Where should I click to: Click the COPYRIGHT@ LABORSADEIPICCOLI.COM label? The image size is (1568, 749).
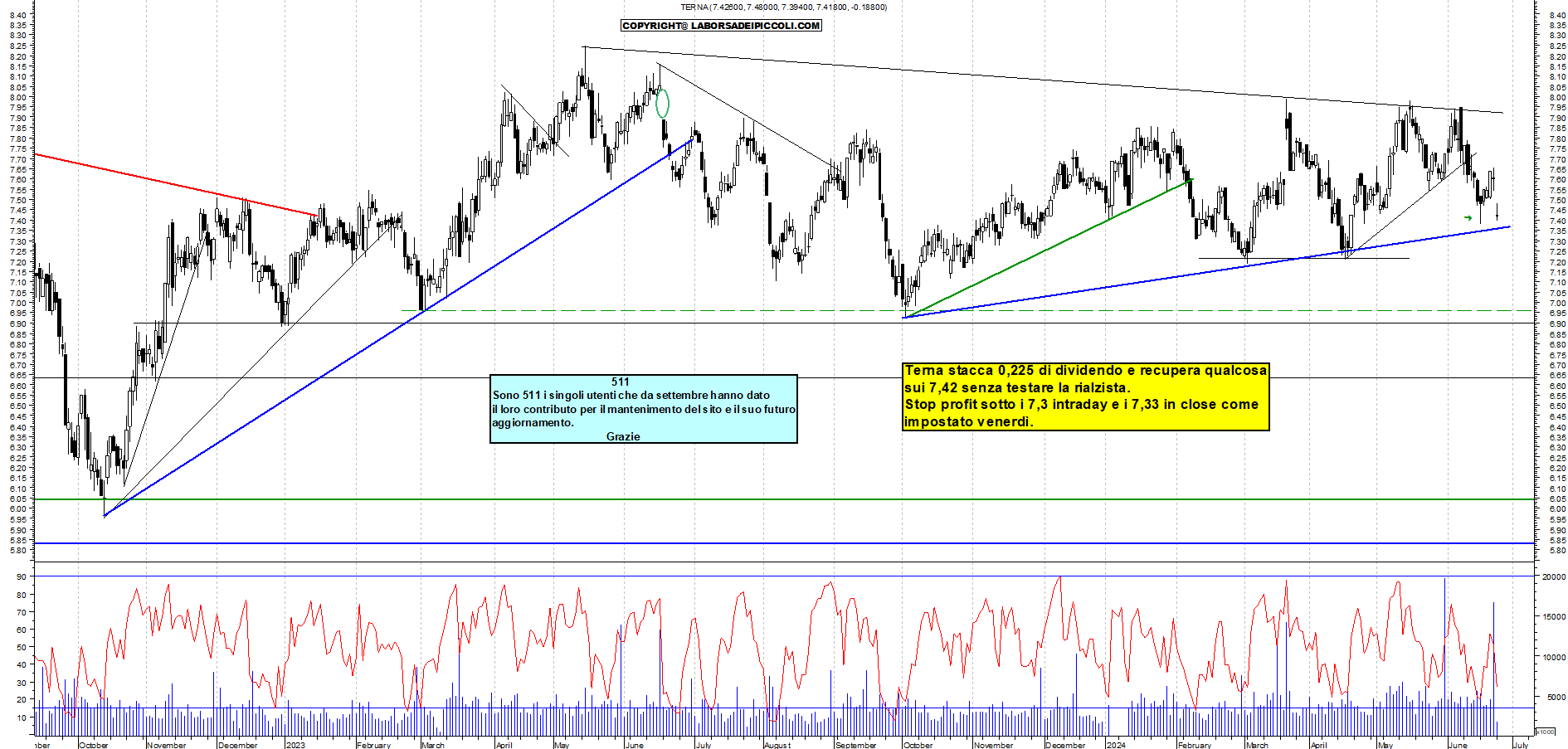click(x=721, y=26)
